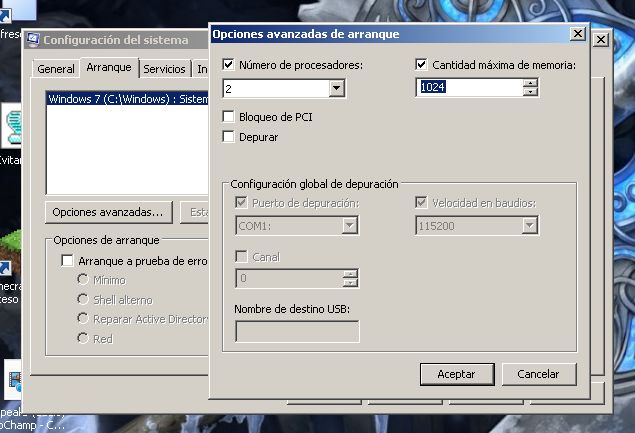Switch to the Servicios tab
The width and height of the screenshot is (635, 433).
click(x=164, y=69)
